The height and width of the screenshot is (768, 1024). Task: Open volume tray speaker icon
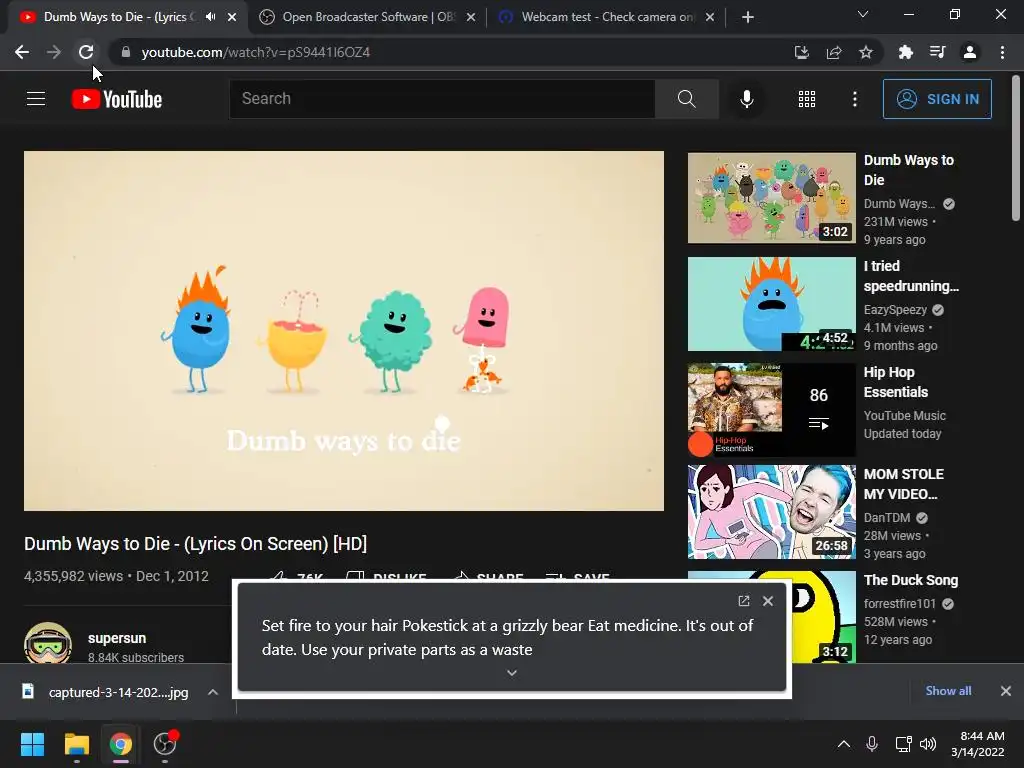coord(928,744)
